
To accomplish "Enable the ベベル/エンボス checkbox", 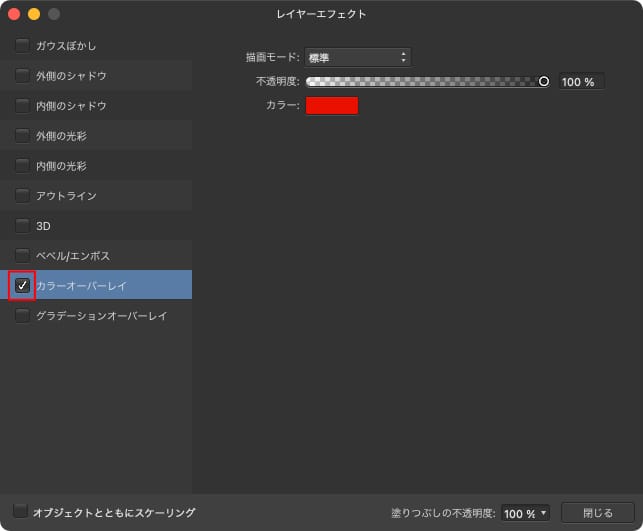I will (x=22, y=255).
